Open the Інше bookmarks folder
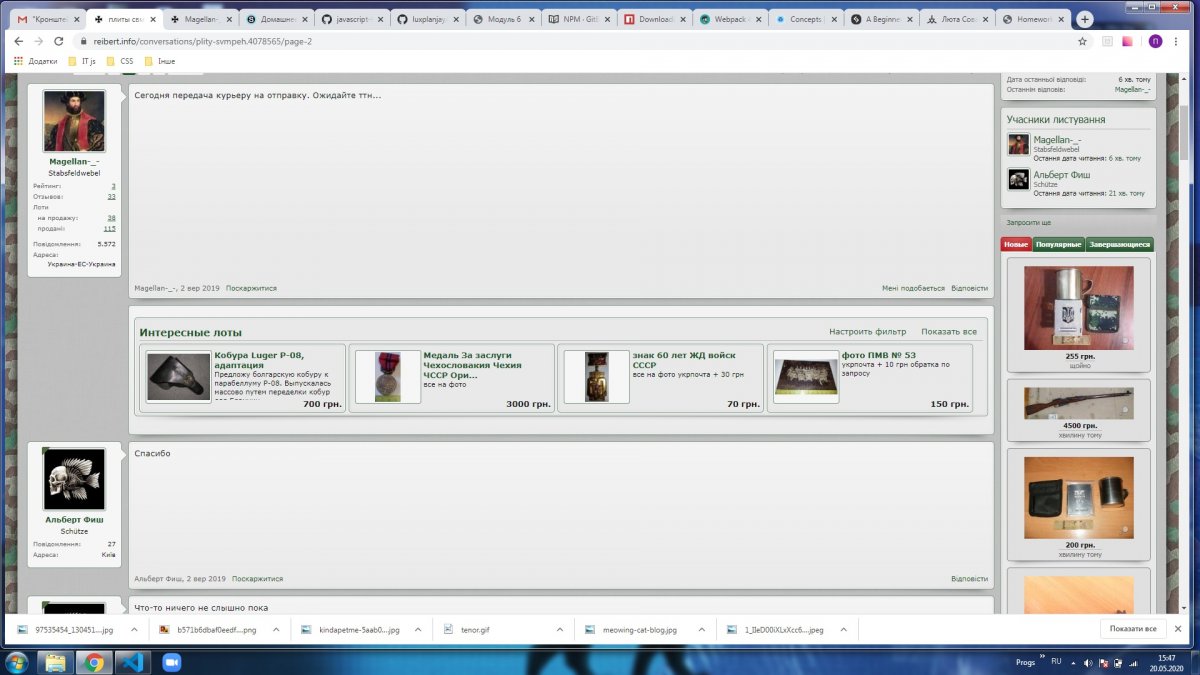The image size is (1200, 675). [x=160, y=61]
